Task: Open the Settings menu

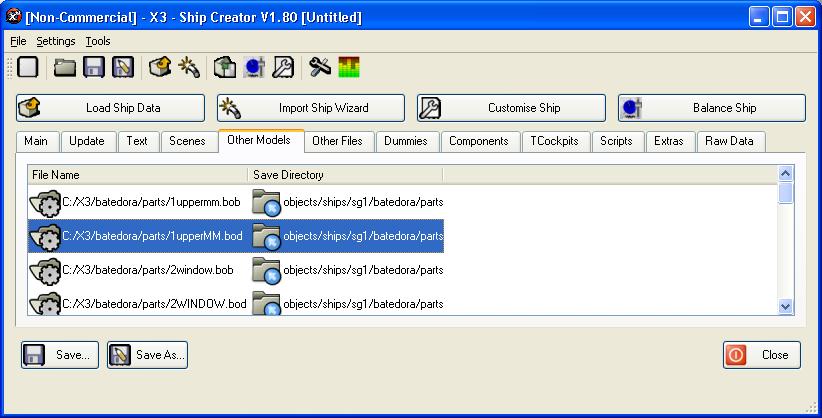Action: point(56,41)
